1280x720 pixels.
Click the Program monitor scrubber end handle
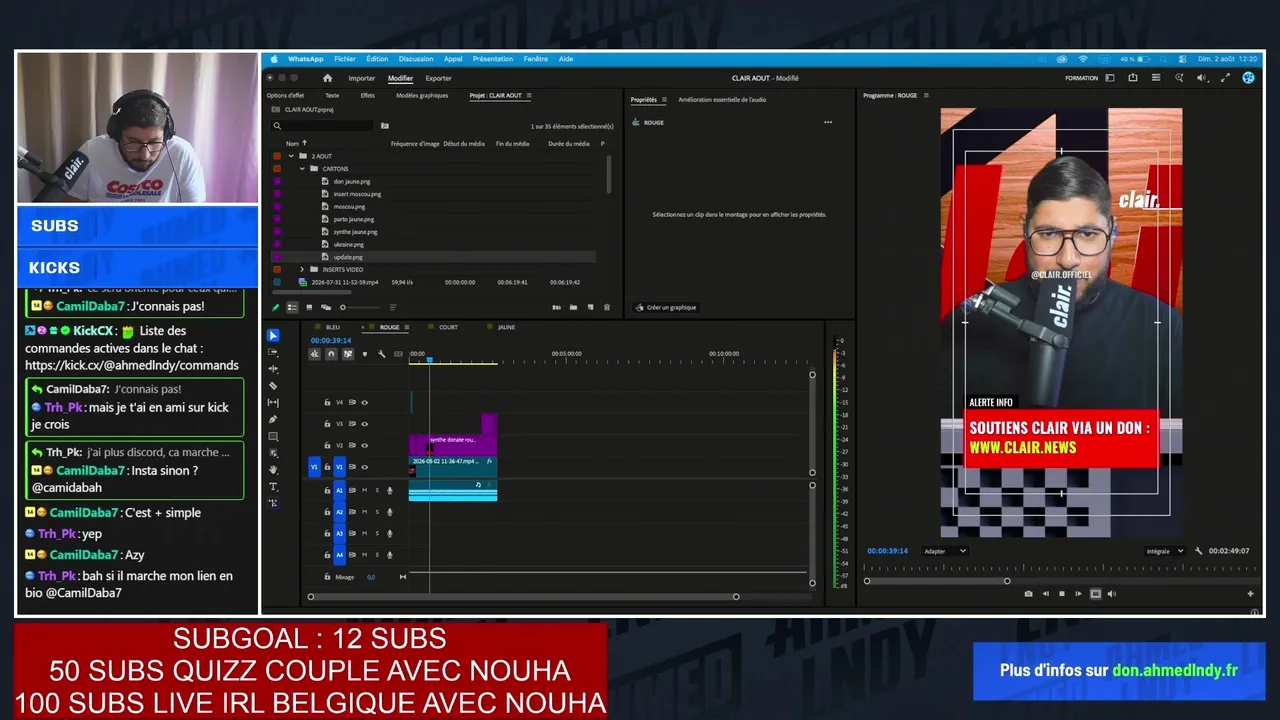[x=1007, y=581]
